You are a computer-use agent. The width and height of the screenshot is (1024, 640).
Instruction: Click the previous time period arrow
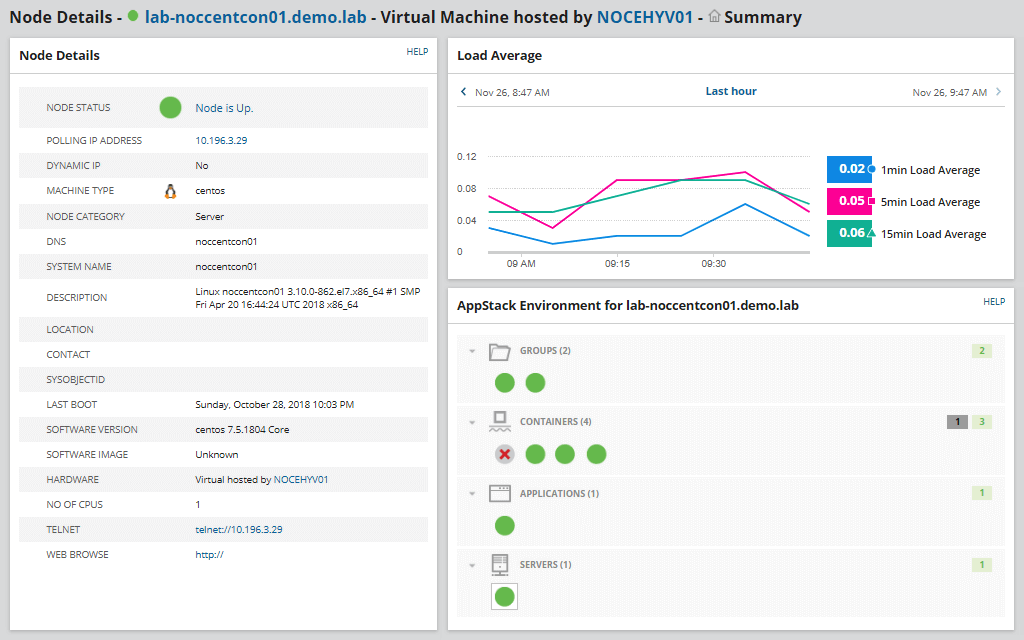point(463,91)
